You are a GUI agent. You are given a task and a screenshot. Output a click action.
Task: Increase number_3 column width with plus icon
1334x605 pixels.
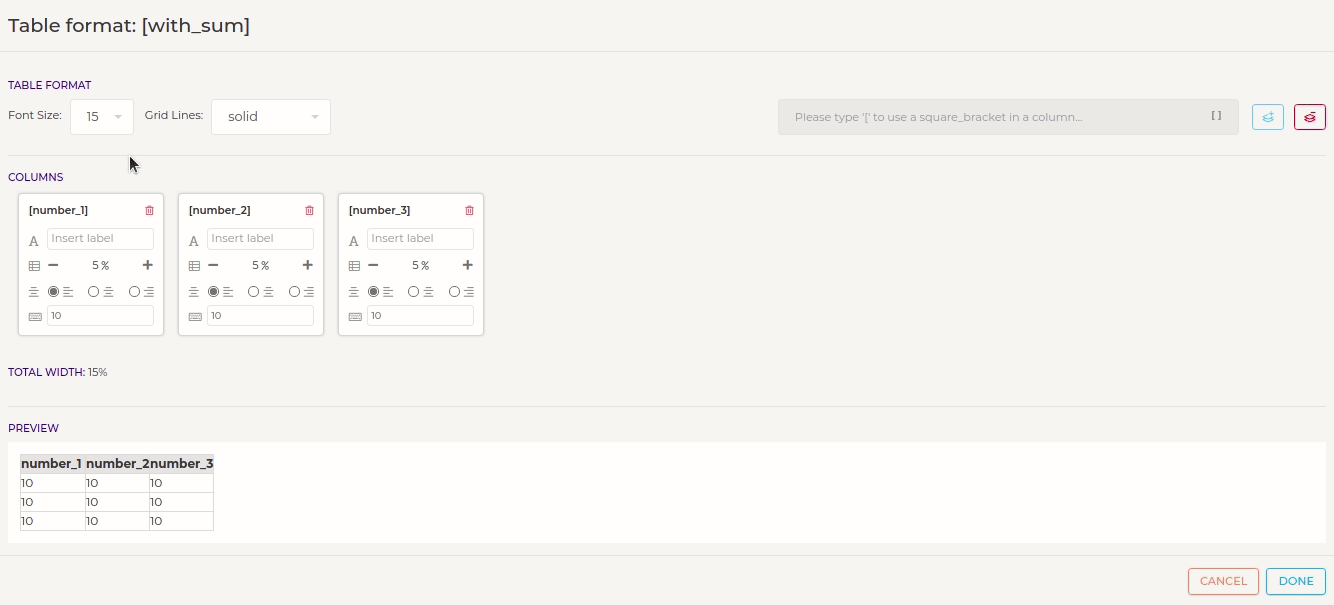468,265
